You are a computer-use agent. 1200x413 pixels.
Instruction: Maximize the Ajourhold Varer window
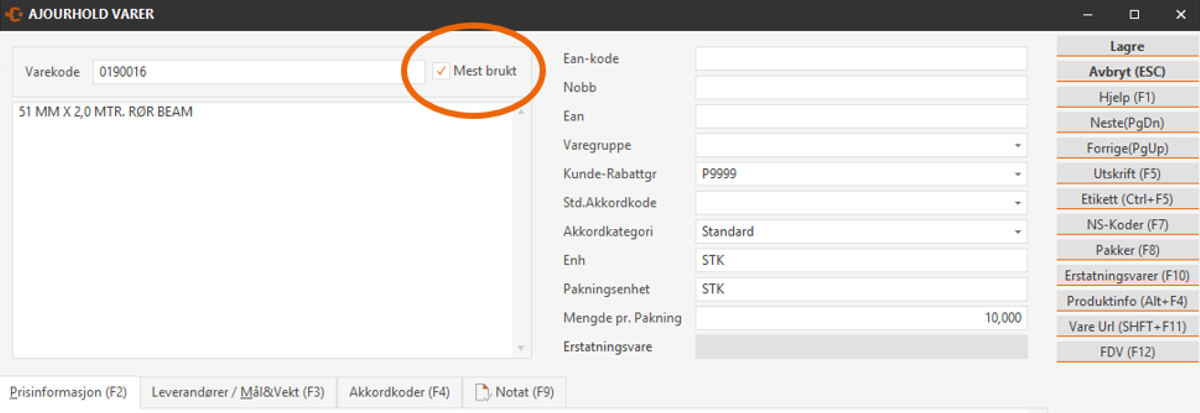(x=1134, y=15)
